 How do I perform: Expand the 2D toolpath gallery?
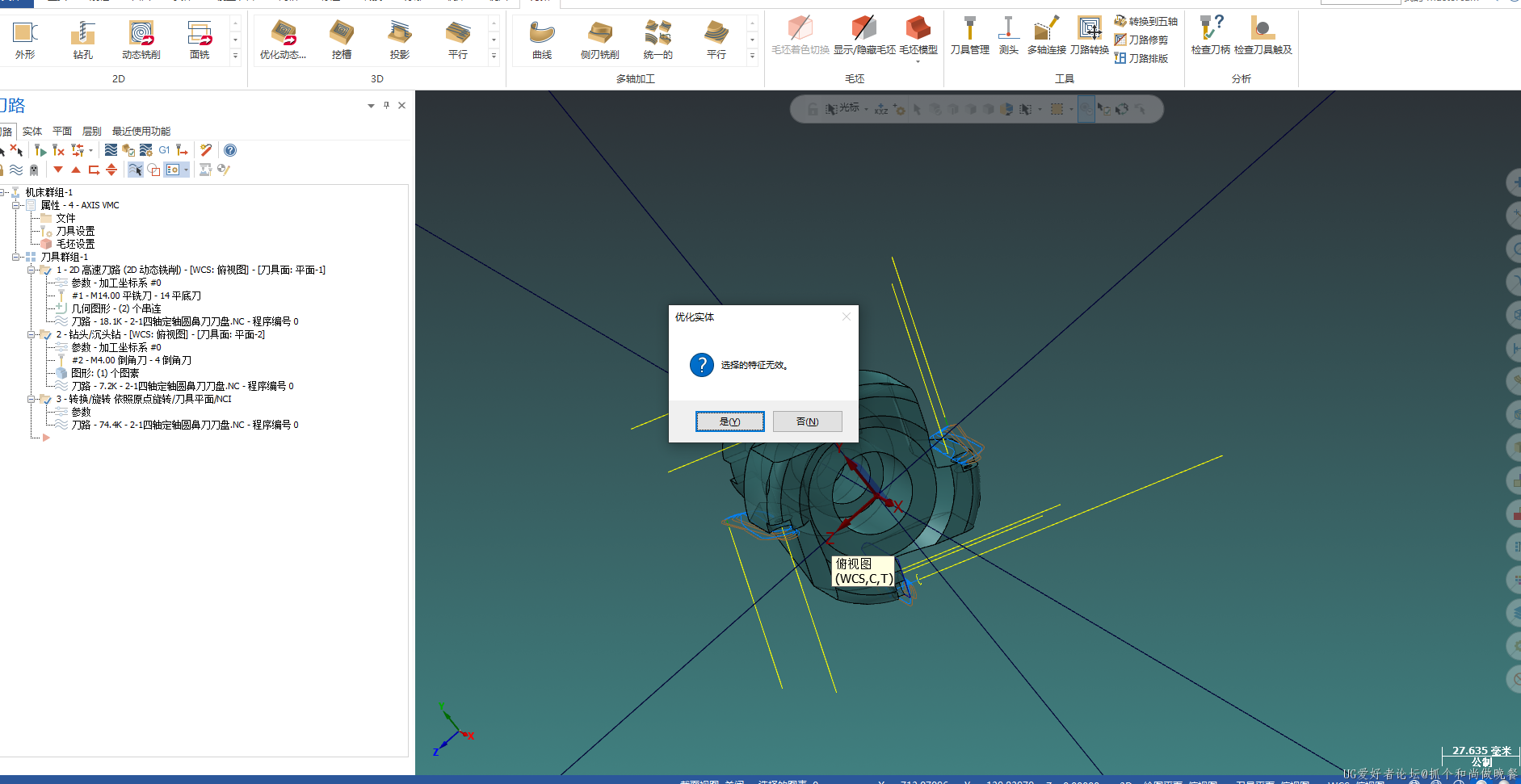pyautogui.click(x=236, y=56)
